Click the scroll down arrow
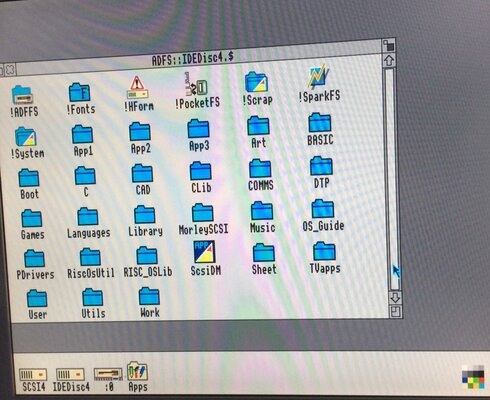Image resolution: width=490 pixels, height=400 pixels. pyautogui.click(x=395, y=297)
